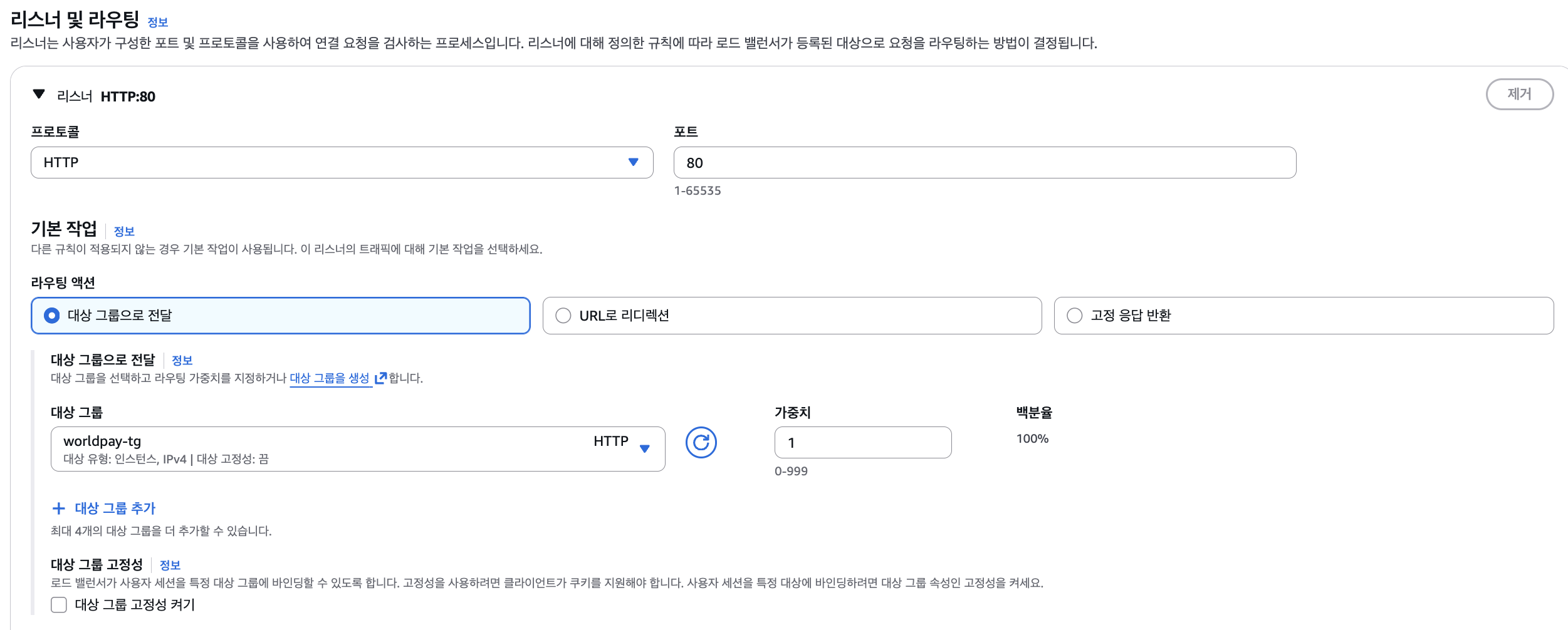Collapse the 리스너 HTTP:80 section triangle
The image size is (1568, 630).
coord(39,95)
